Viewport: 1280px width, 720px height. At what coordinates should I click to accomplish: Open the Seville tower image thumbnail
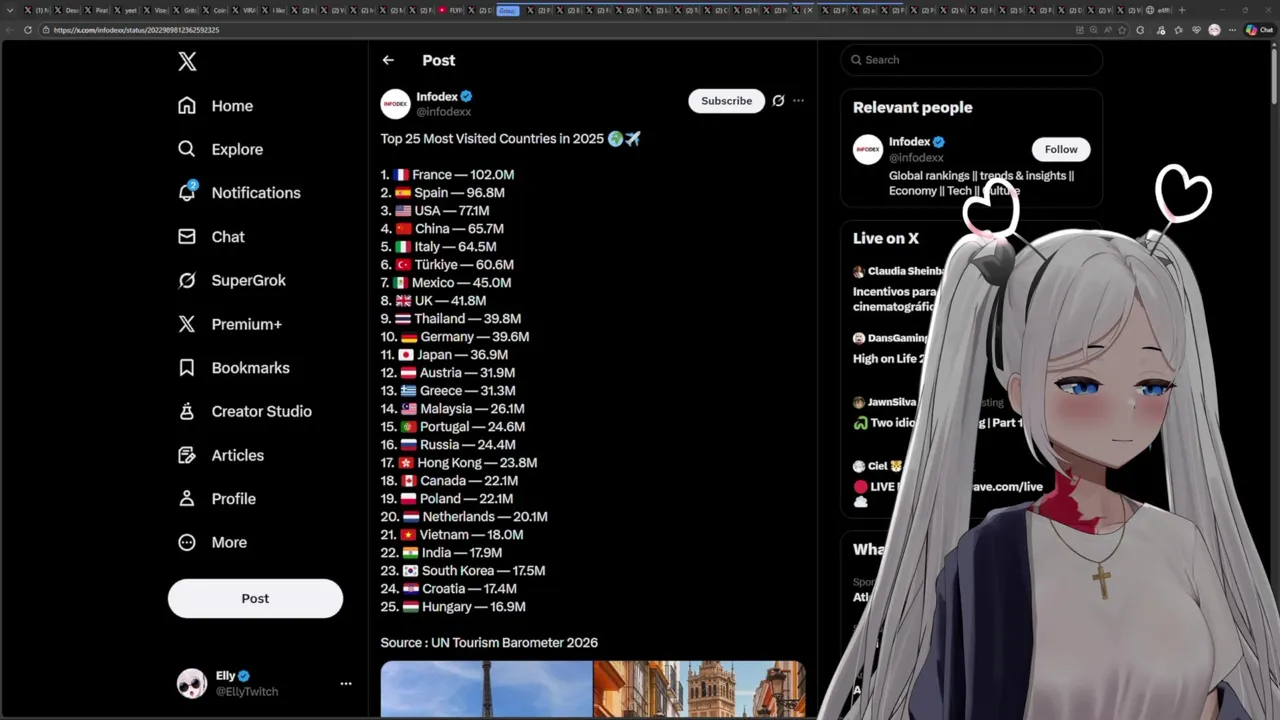(x=699, y=689)
